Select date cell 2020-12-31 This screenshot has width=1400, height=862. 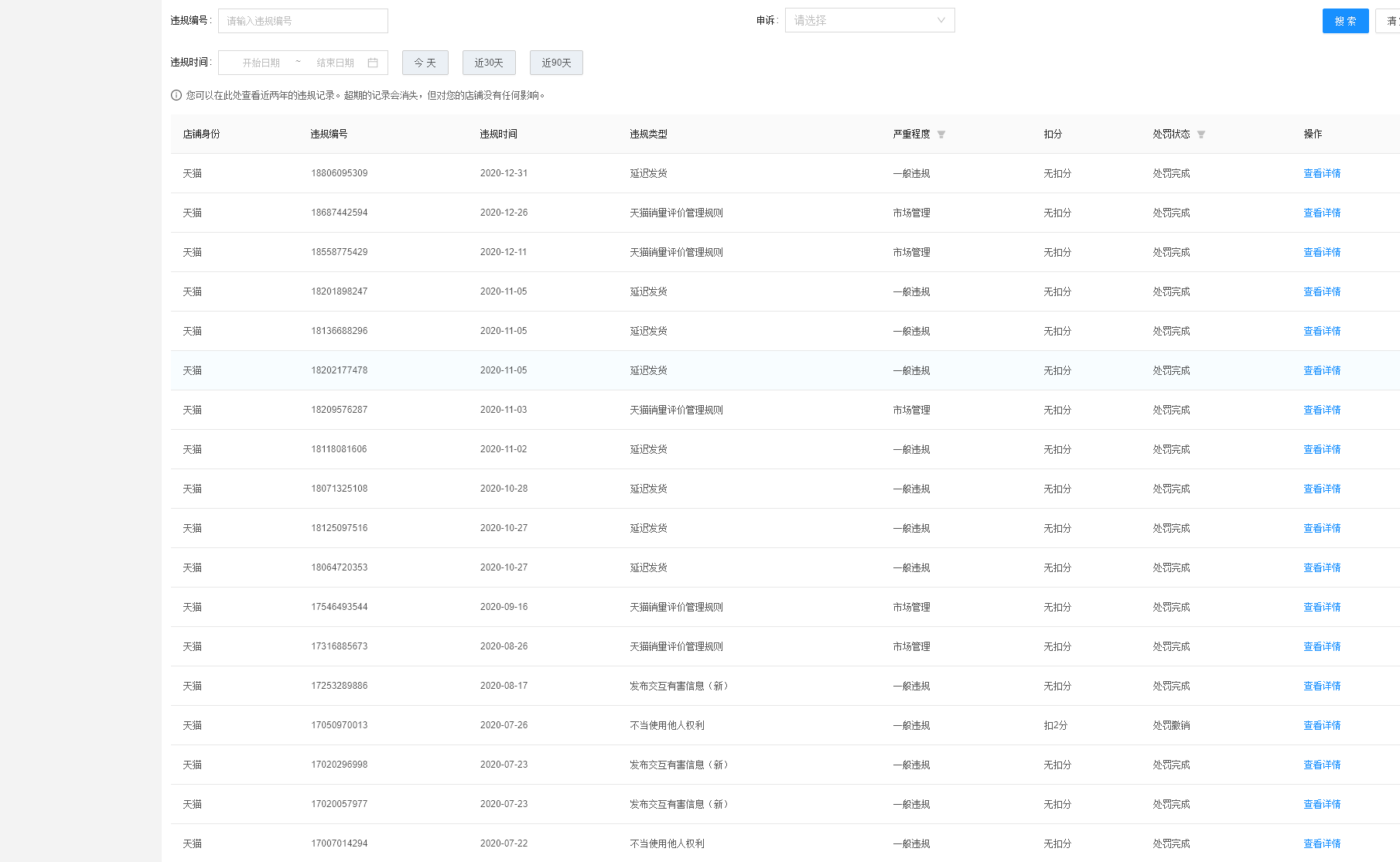click(504, 173)
